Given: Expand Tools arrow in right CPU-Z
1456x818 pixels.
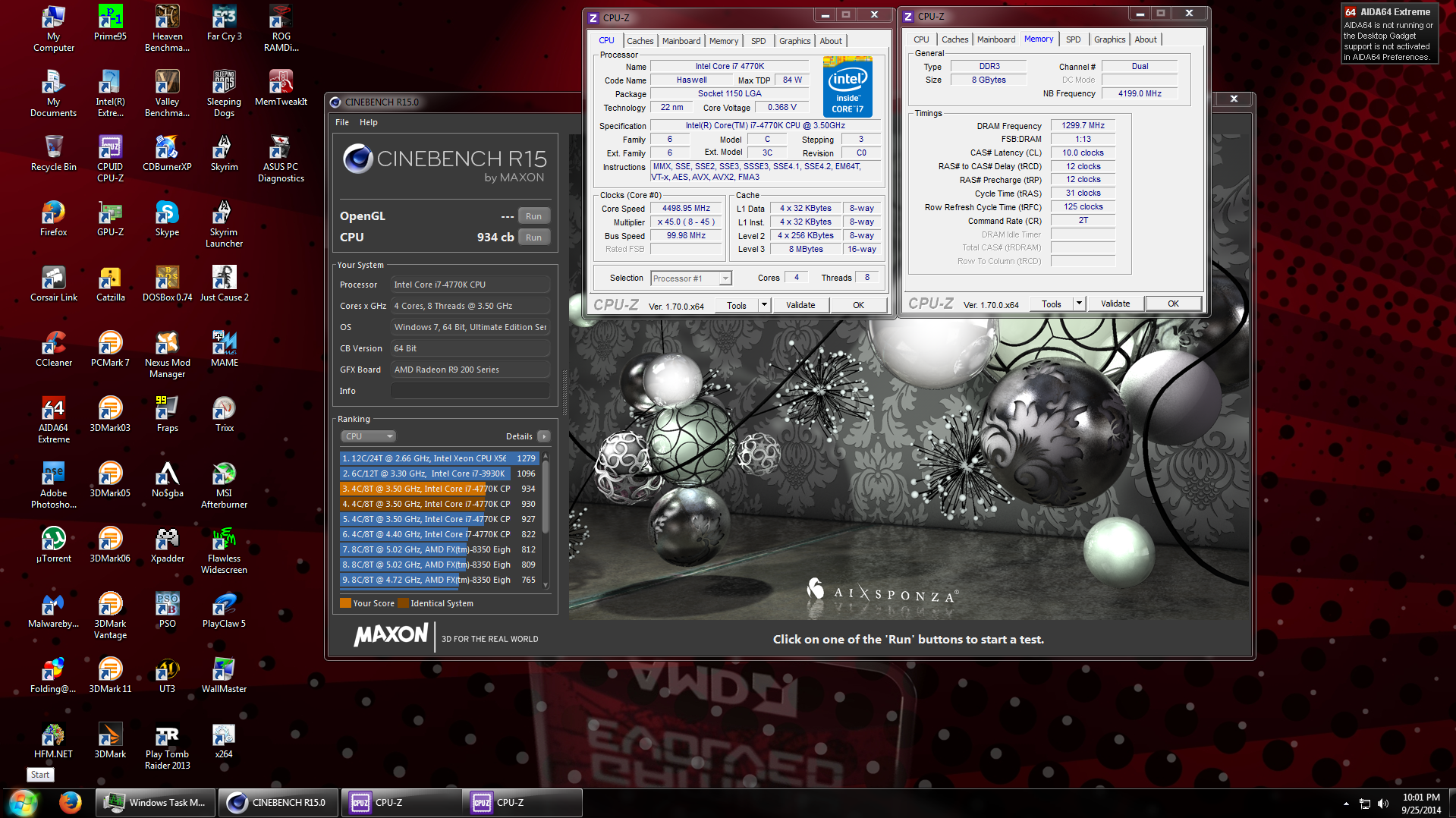Looking at the screenshot, I should pyautogui.click(x=1079, y=304).
